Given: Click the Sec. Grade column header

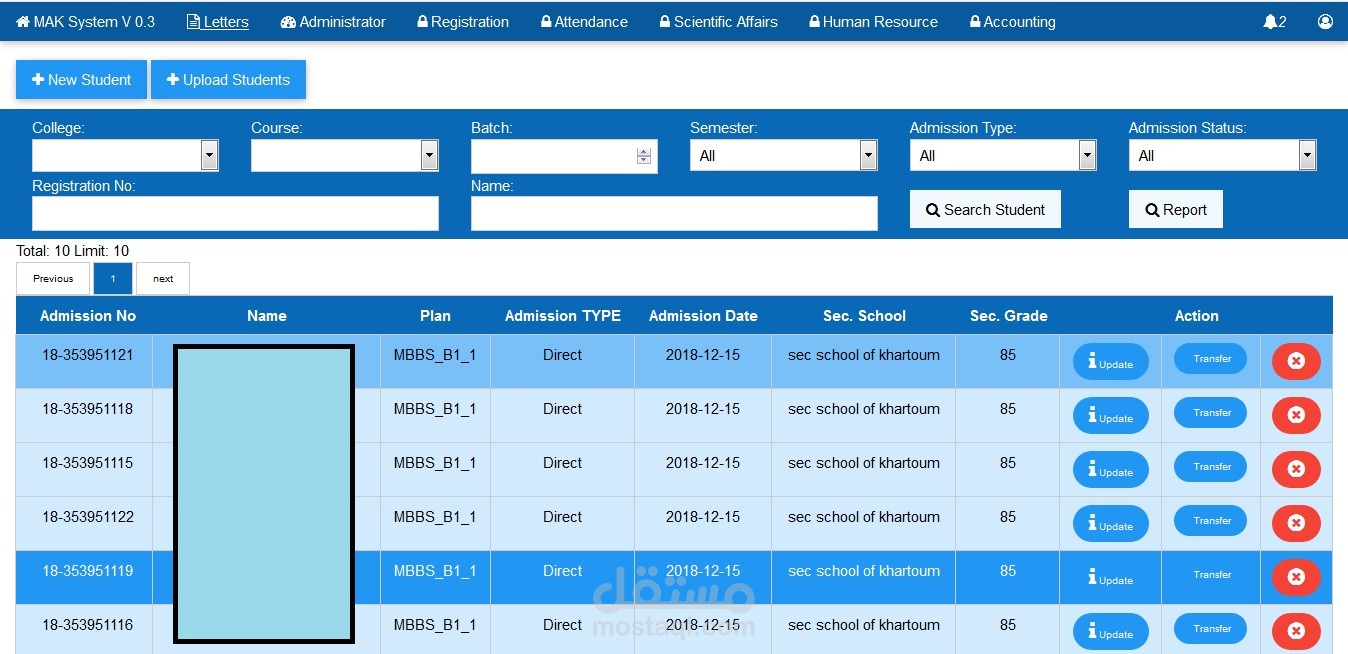Looking at the screenshot, I should [x=1009, y=316].
